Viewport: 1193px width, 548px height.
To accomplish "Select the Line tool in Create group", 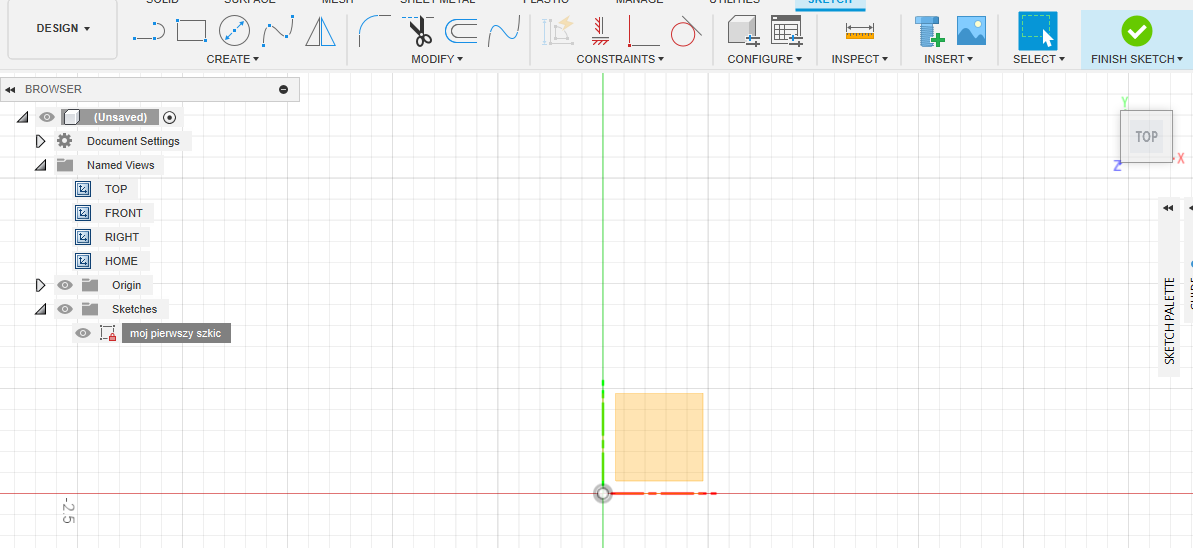I will coord(148,31).
